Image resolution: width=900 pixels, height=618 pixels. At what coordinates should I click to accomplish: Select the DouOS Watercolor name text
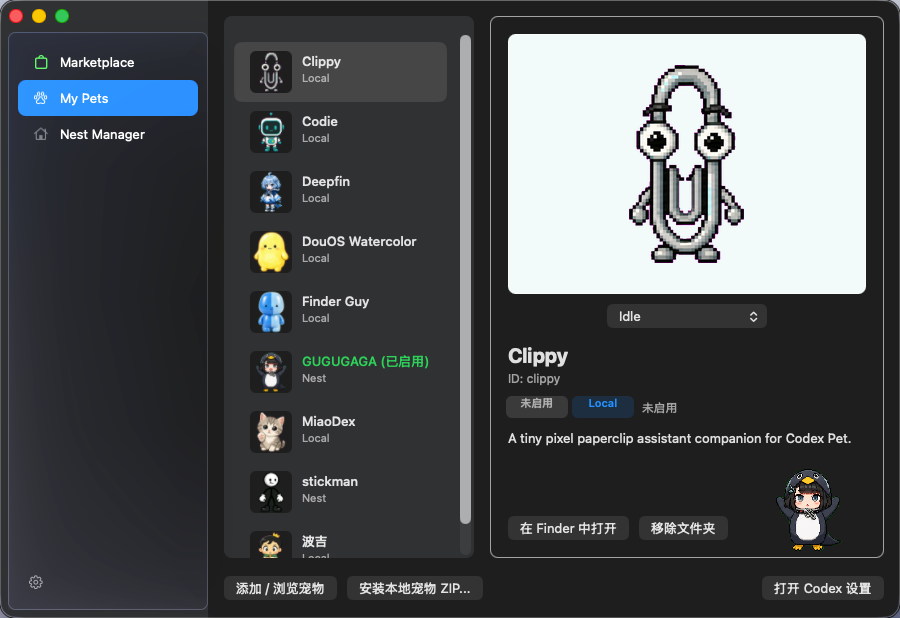(x=359, y=241)
